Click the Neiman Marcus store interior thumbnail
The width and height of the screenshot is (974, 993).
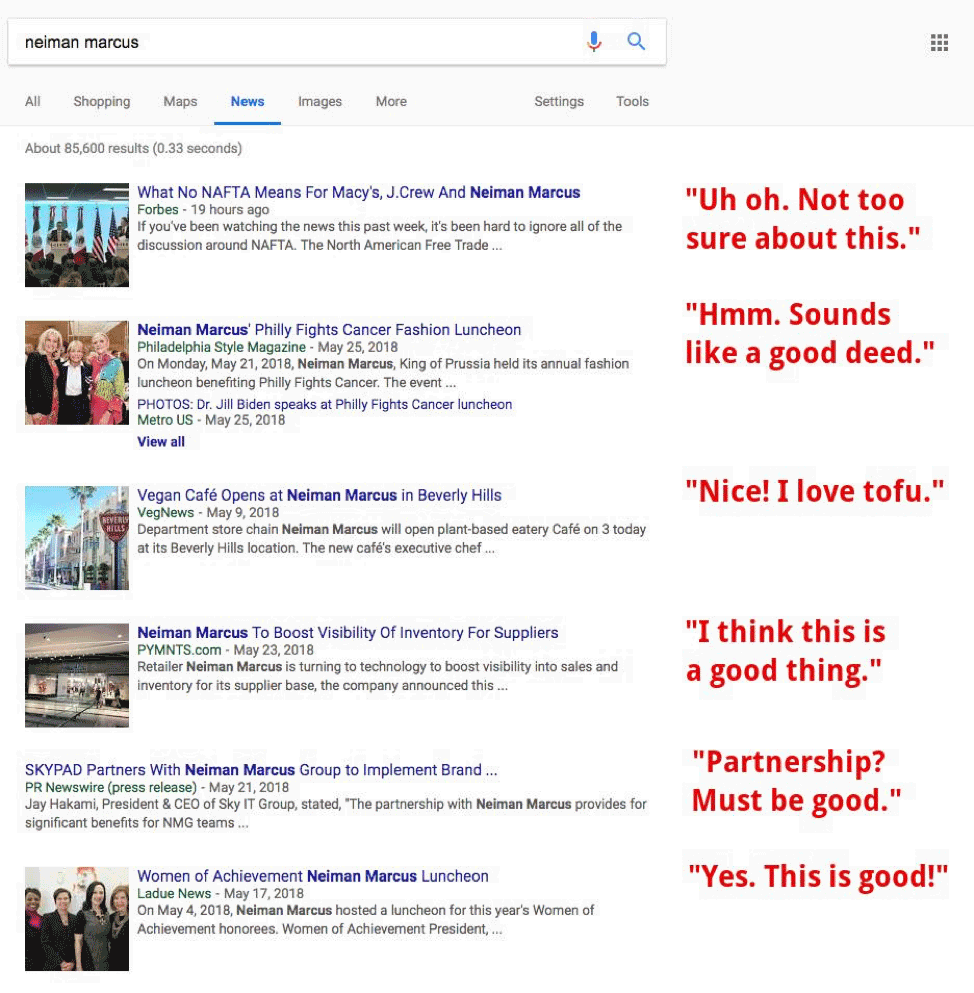(77, 675)
